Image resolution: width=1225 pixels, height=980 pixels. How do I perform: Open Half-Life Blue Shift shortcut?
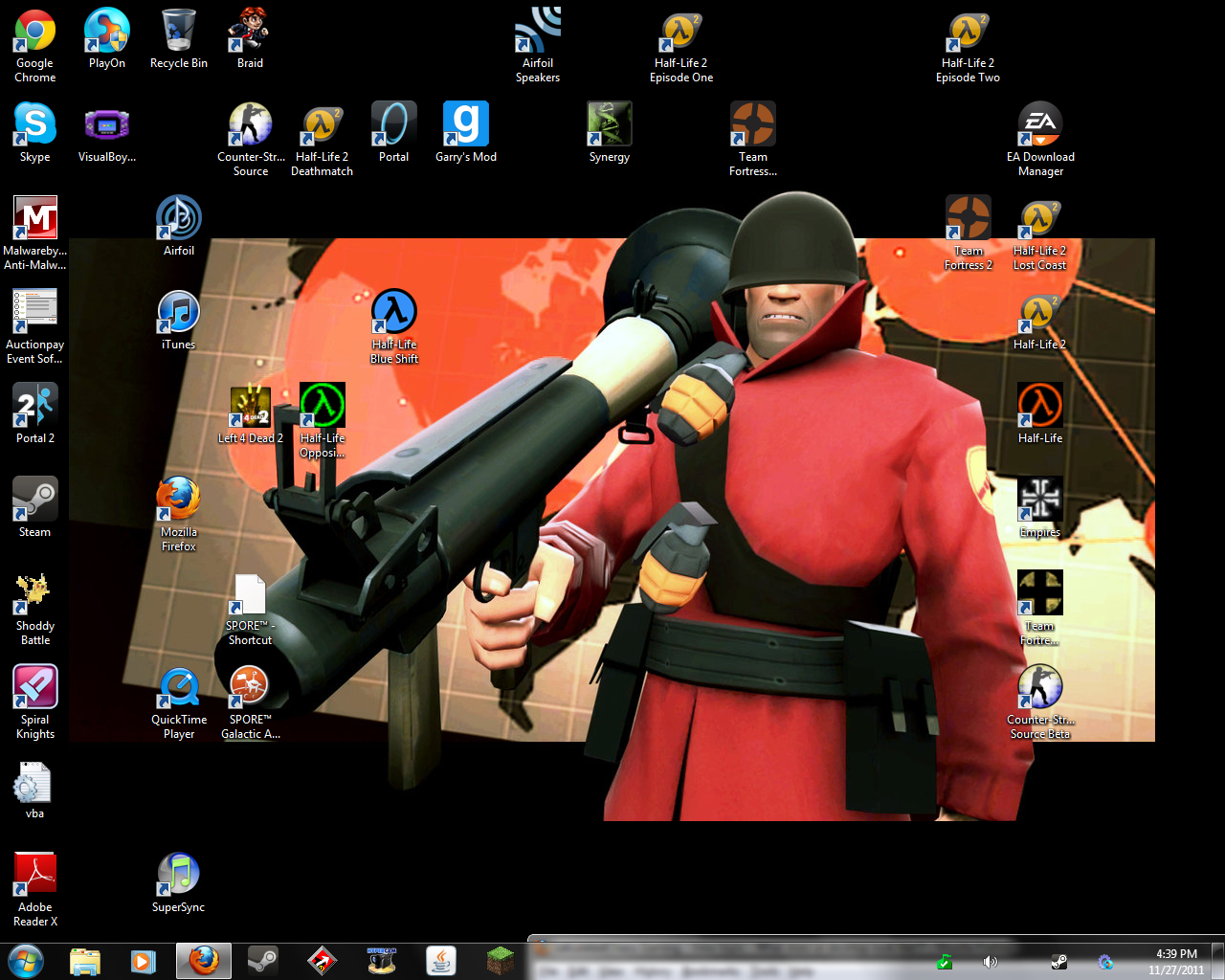click(x=394, y=312)
